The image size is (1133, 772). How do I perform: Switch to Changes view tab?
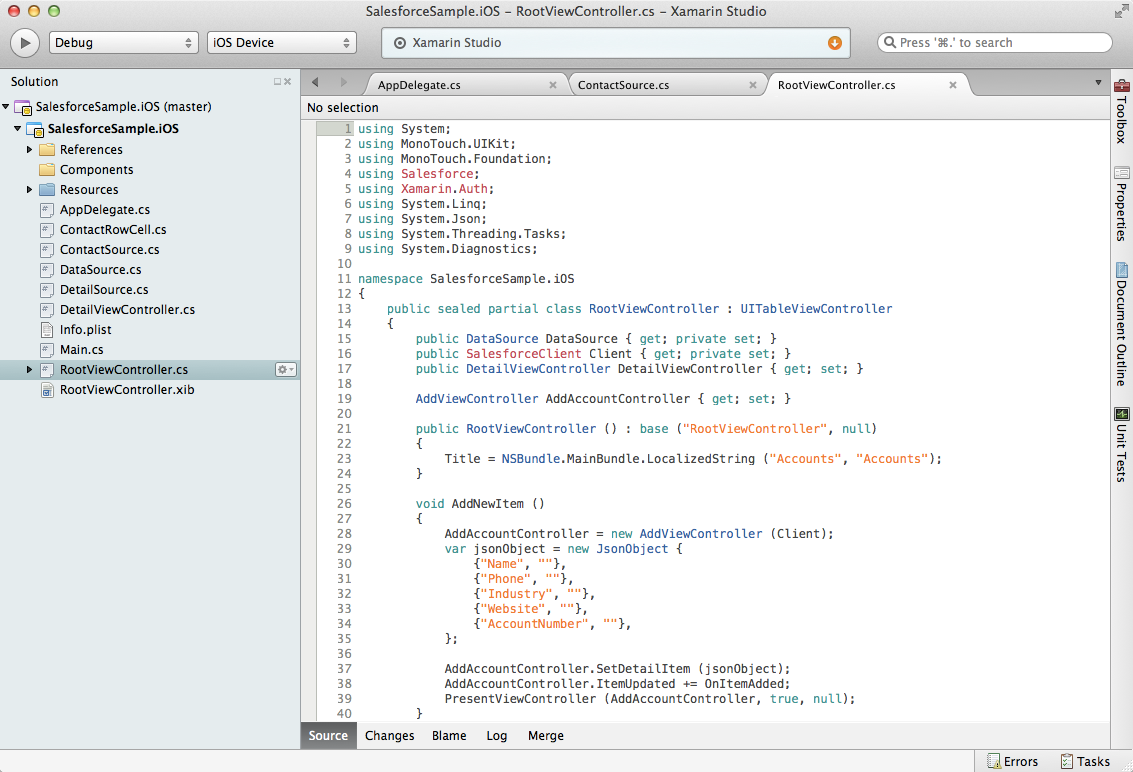(389, 736)
